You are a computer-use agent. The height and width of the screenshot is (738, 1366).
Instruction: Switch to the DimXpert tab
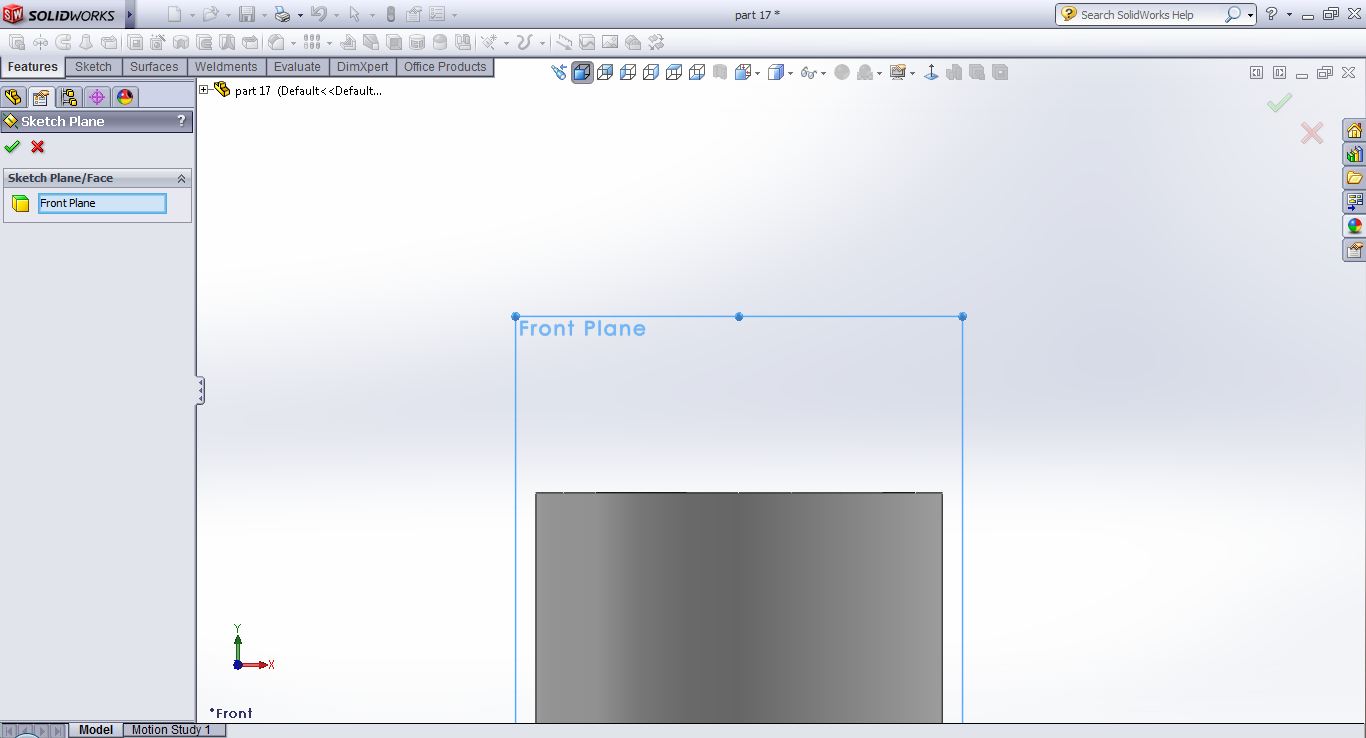click(363, 67)
